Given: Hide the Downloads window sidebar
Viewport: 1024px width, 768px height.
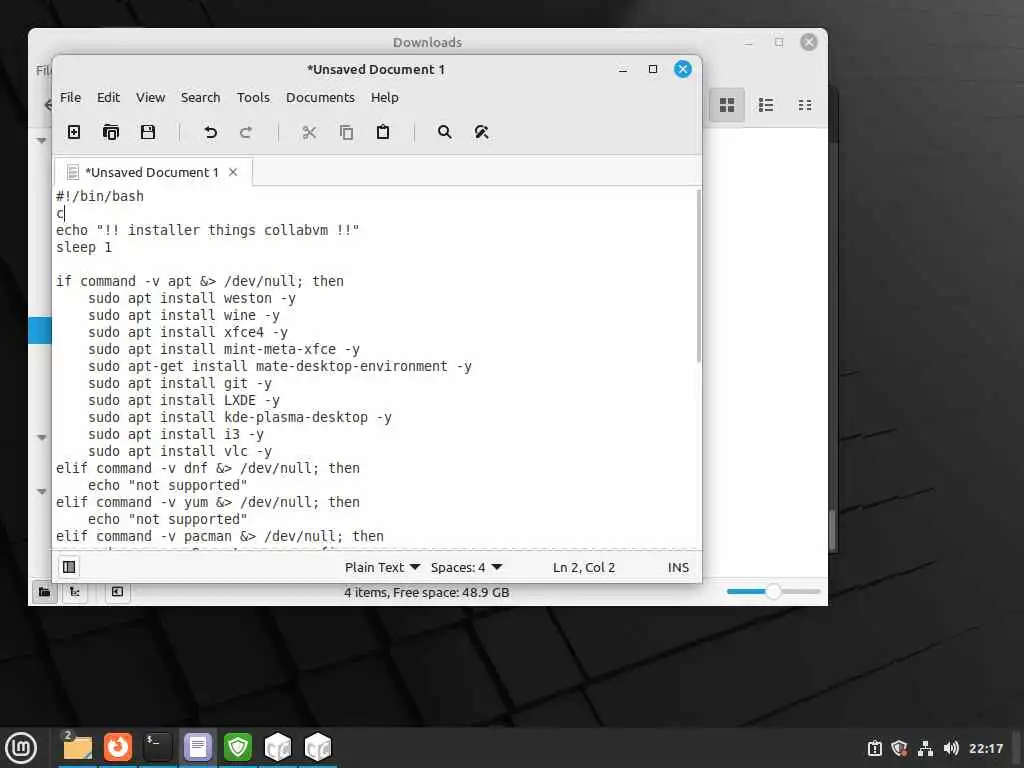Looking at the screenshot, I should (x=118, y=592).
